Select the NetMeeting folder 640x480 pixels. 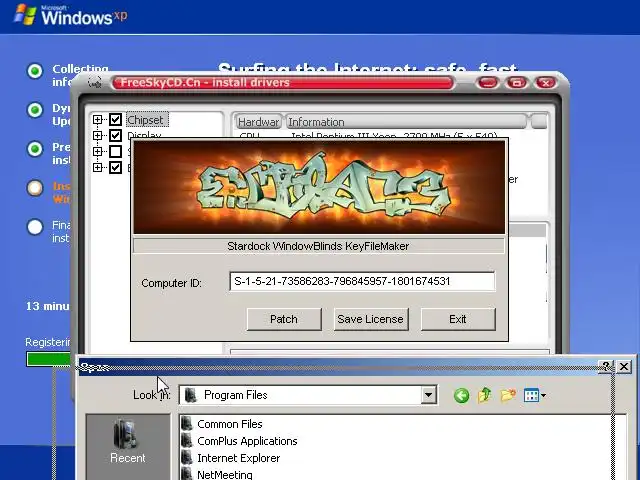(x=224, y=475)
